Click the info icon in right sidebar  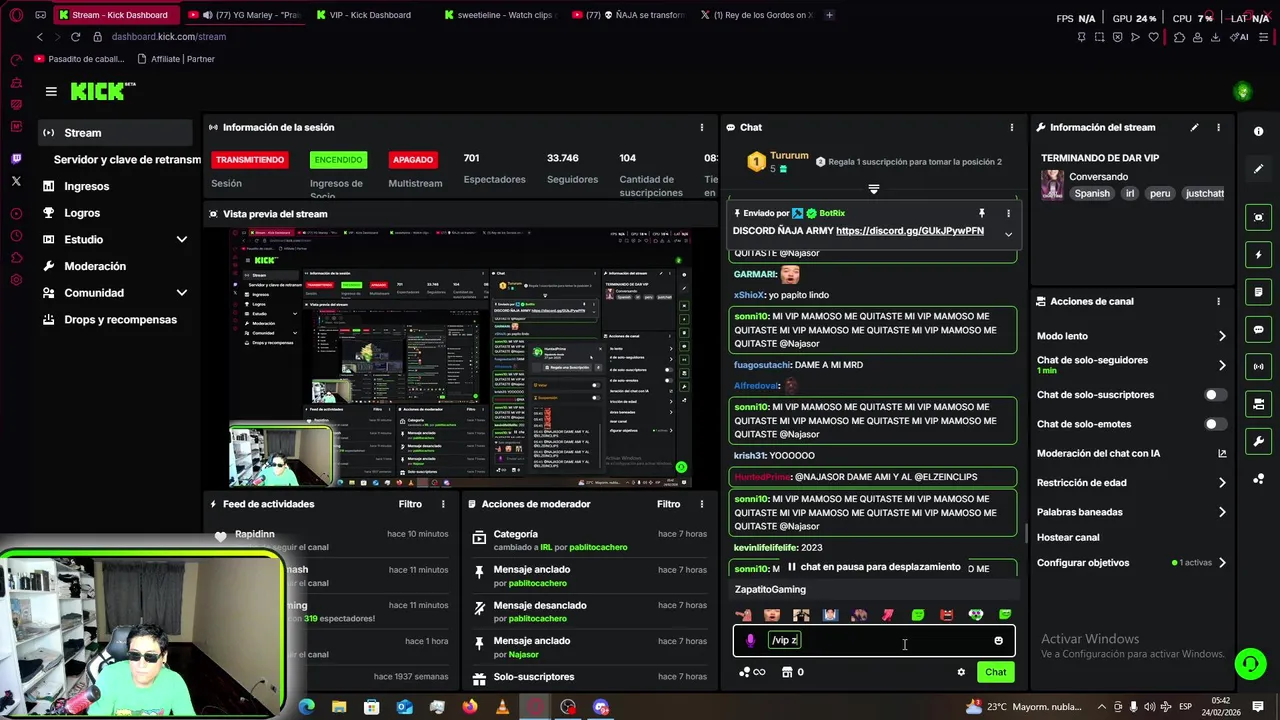coord(1258,131)
